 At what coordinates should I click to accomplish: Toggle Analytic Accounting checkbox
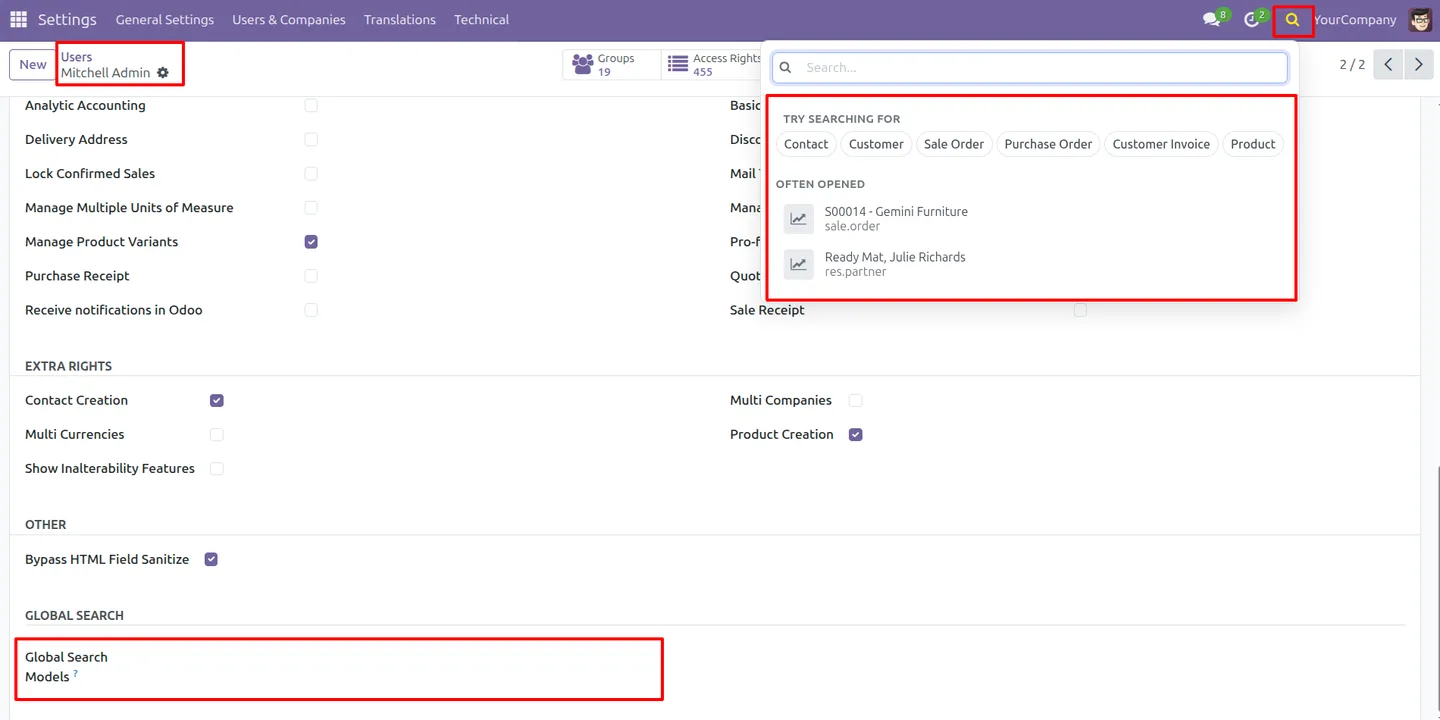click(311, 105)
